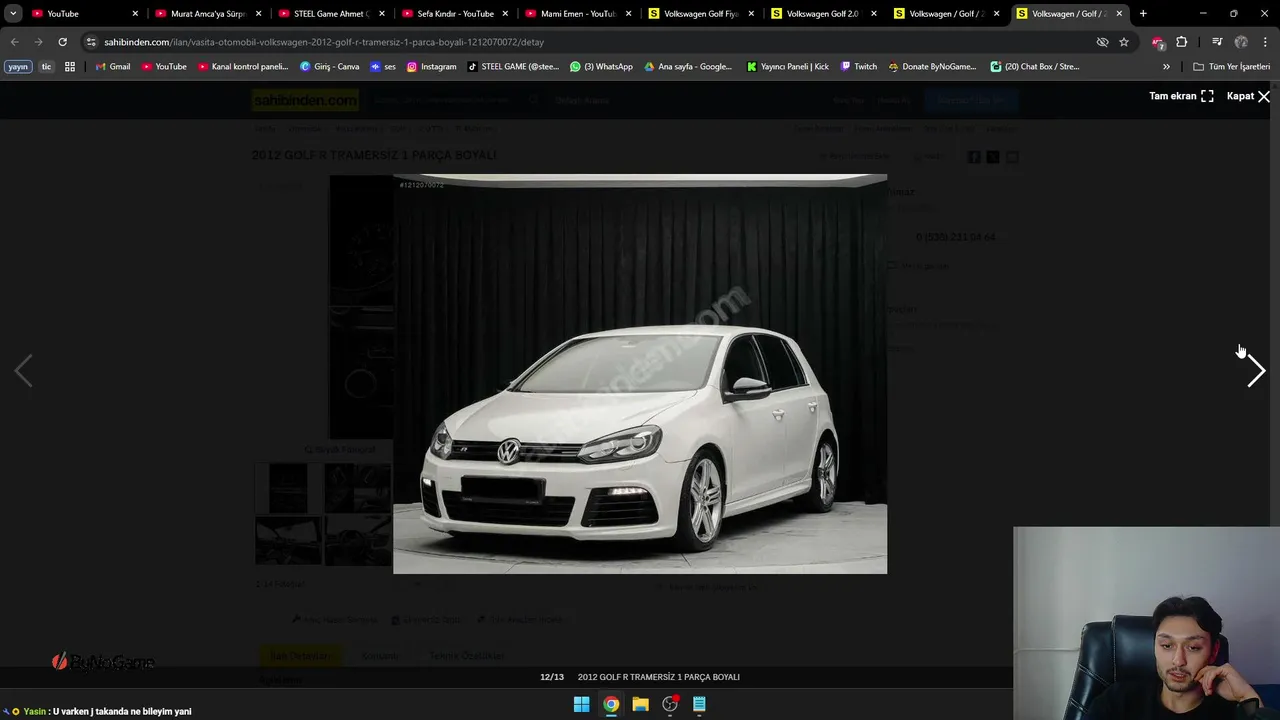Switch to the Volkswagen Golf 2.0 tab
This screenshot has height=720, width=1280.
pos(822,14)
